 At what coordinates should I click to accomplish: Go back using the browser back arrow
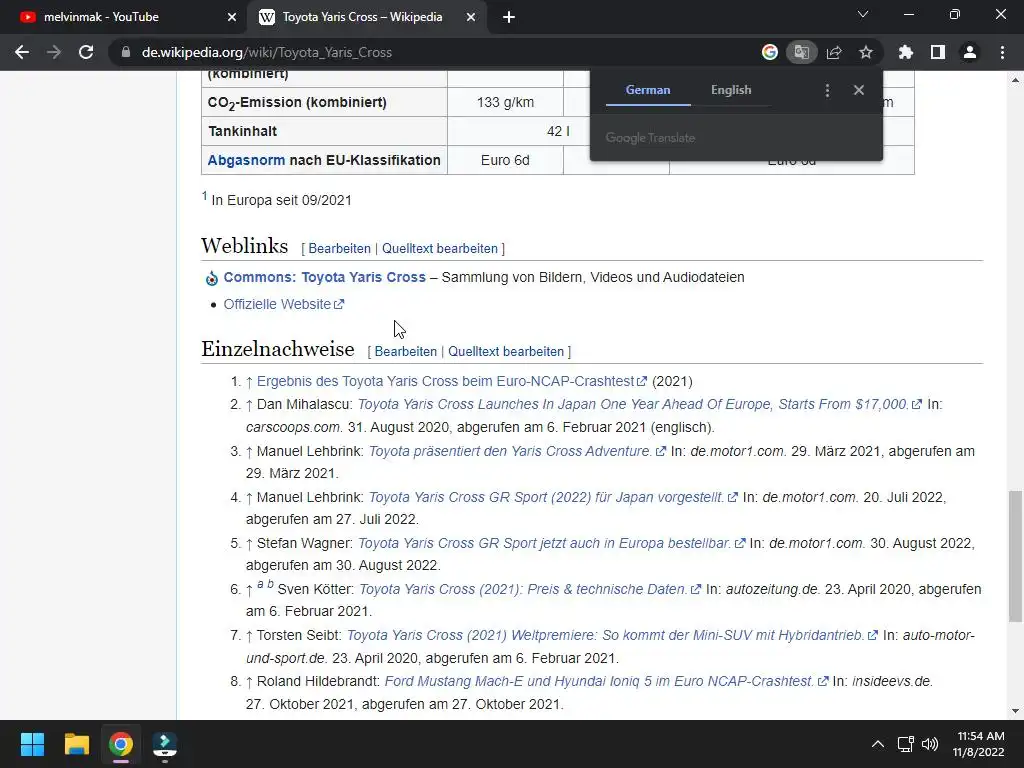click(22, 52)
